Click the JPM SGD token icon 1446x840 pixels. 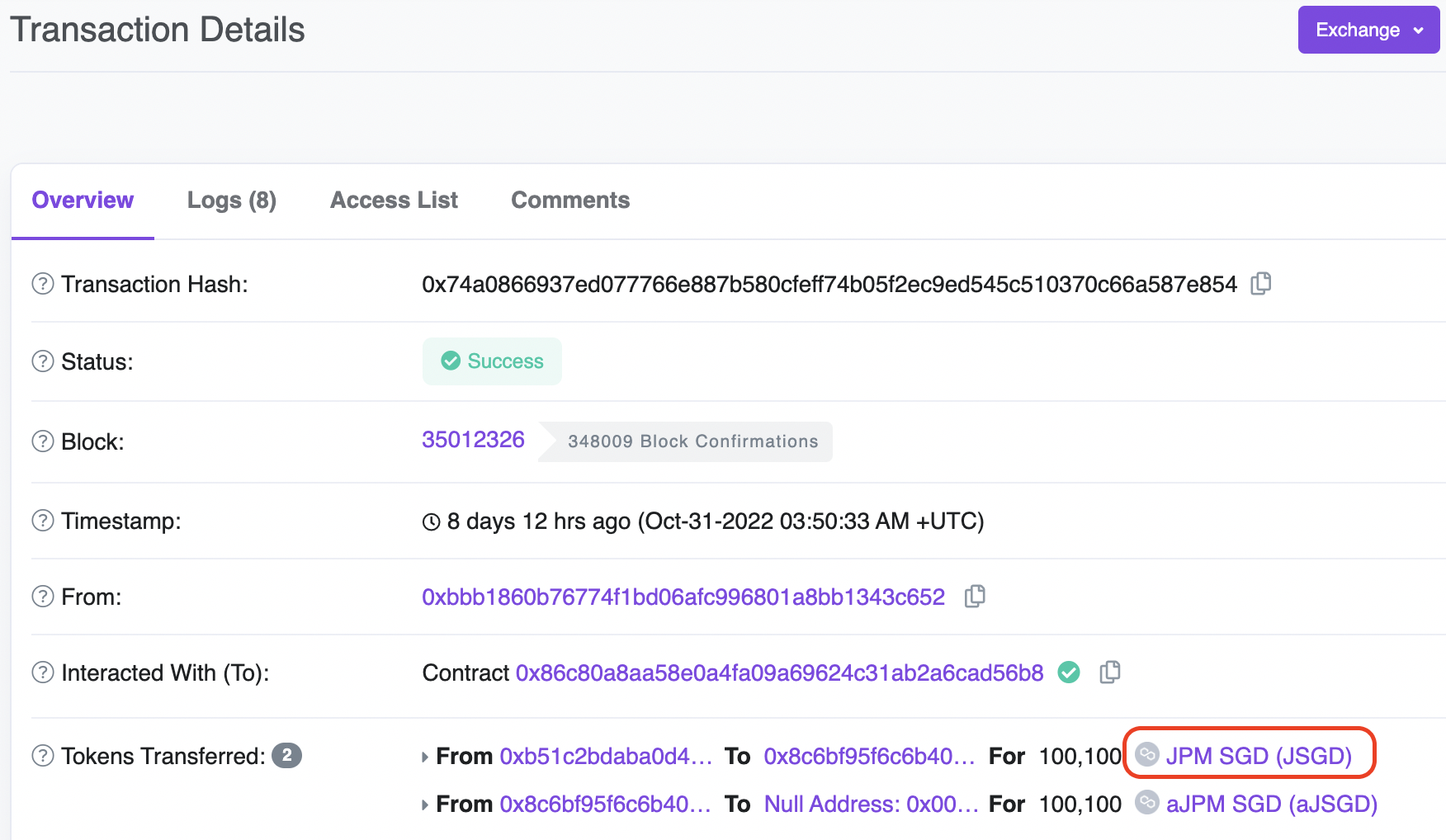1147,754
